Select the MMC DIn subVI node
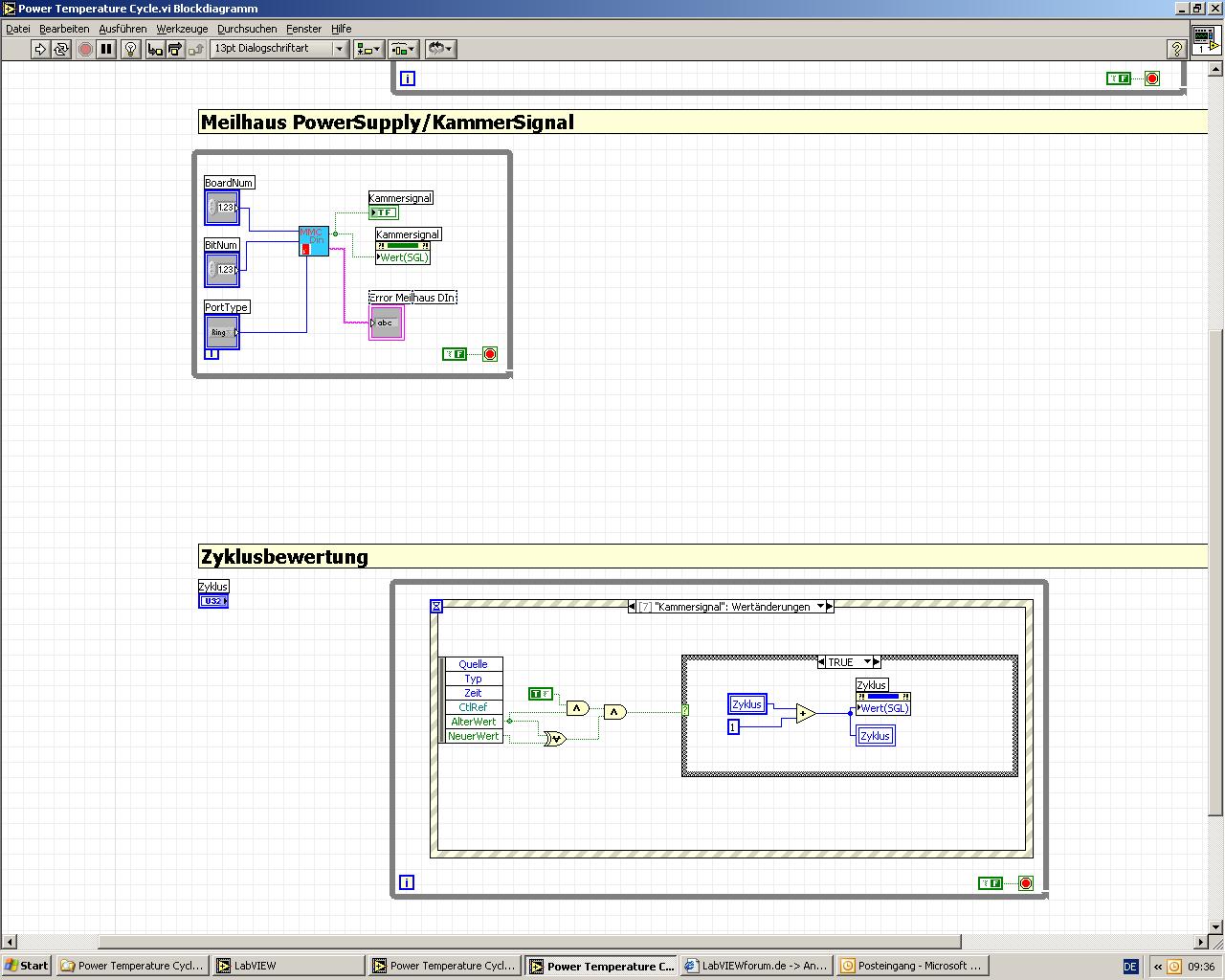Screen dimensions: 1225x980 (313, 240)
